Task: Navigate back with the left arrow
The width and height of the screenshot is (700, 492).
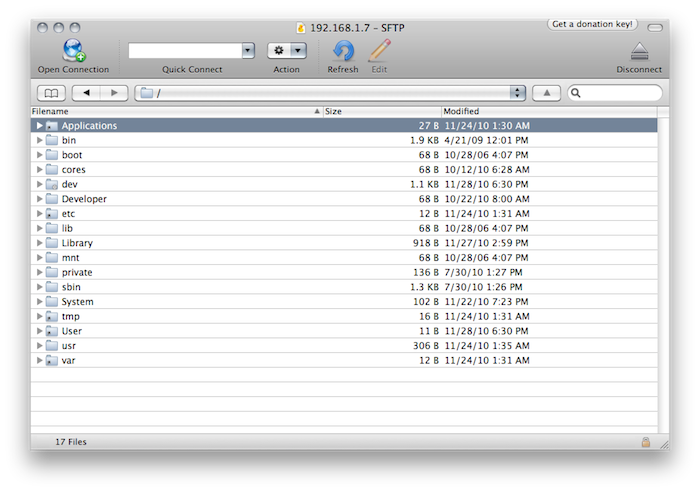Action: coord(88,93)
